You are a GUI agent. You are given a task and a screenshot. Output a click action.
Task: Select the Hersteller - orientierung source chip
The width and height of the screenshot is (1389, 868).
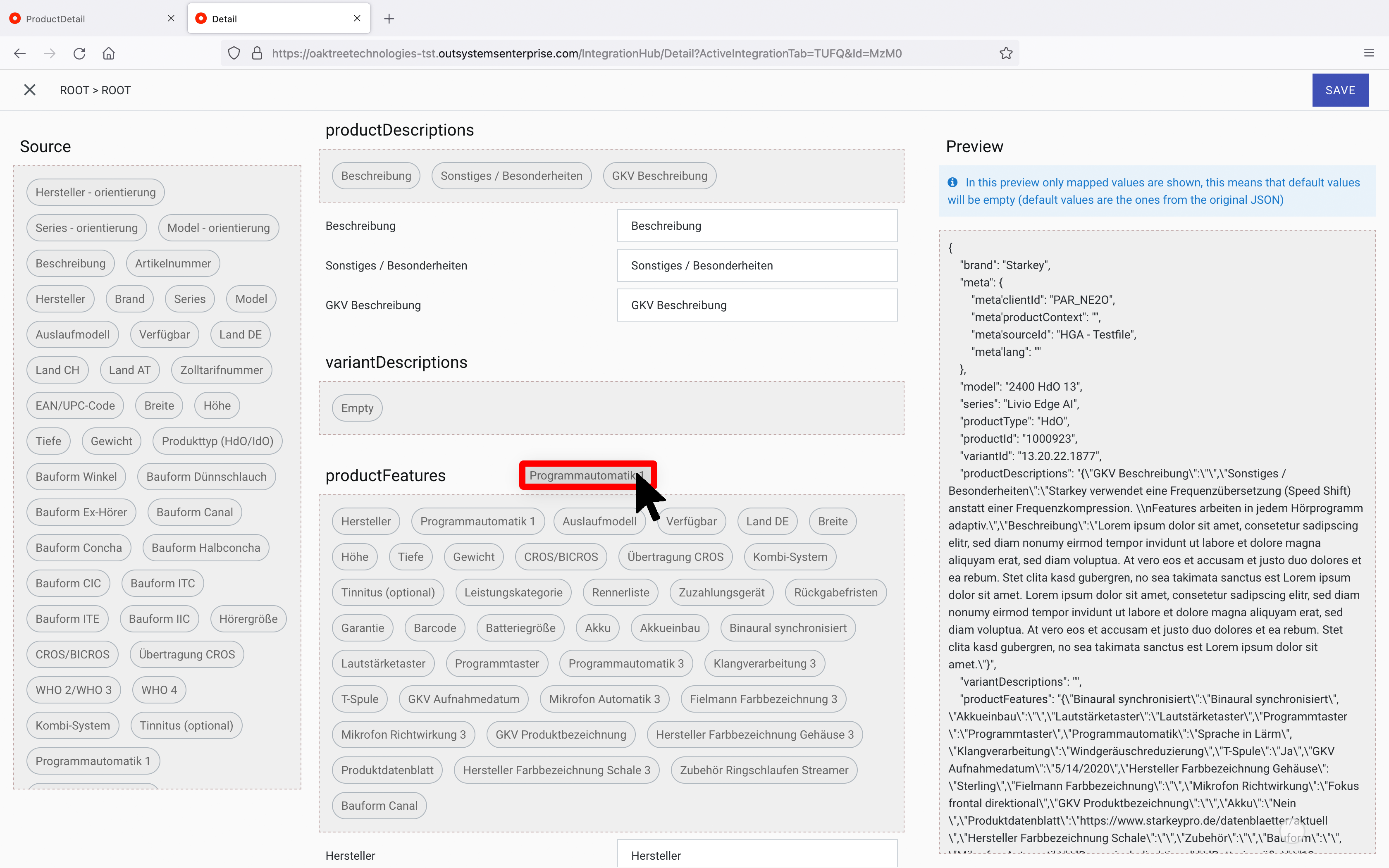(x=95, y=192)
